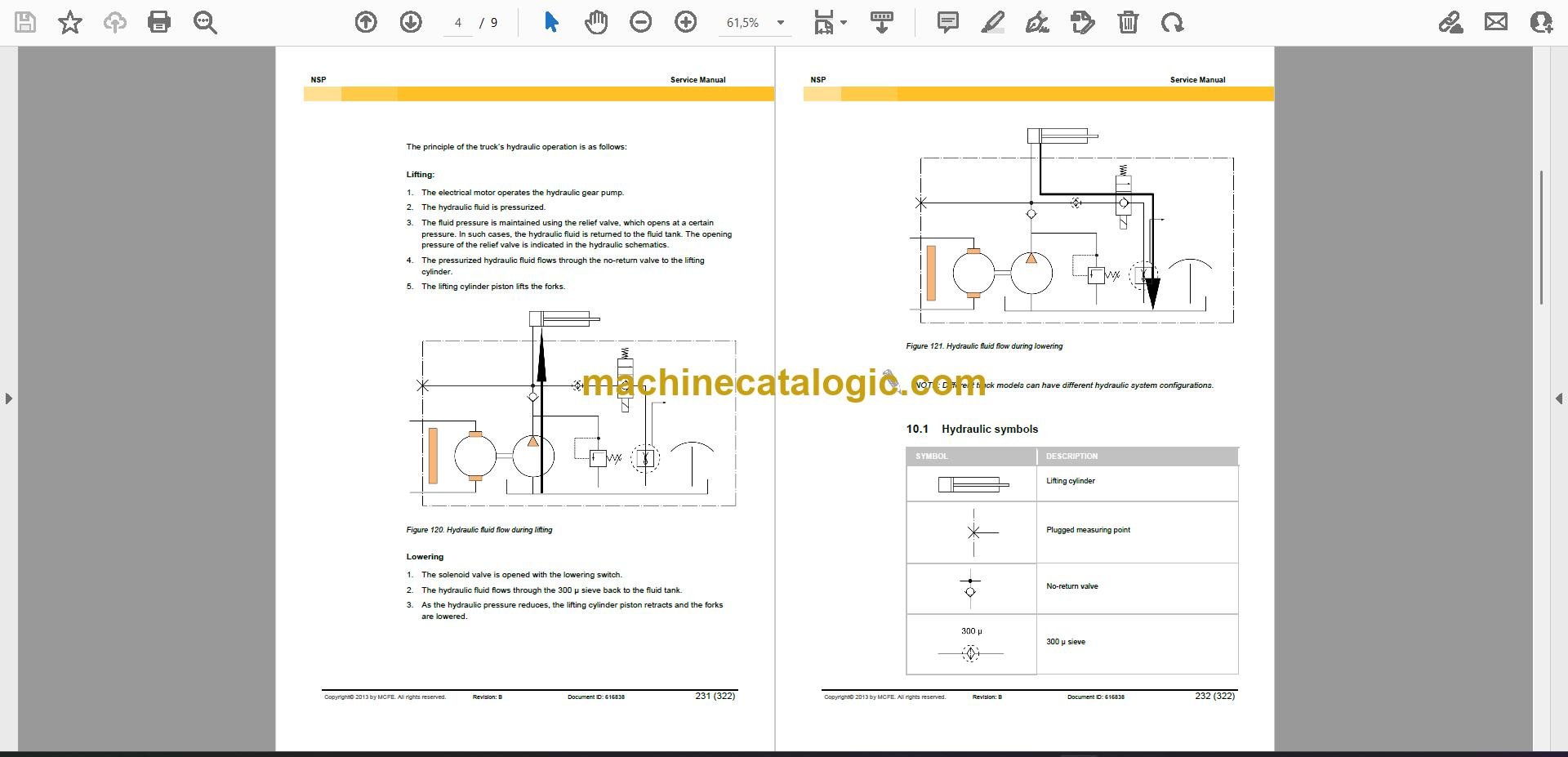
Task: Send file by email envelope icon
Action: (1496, 22)
